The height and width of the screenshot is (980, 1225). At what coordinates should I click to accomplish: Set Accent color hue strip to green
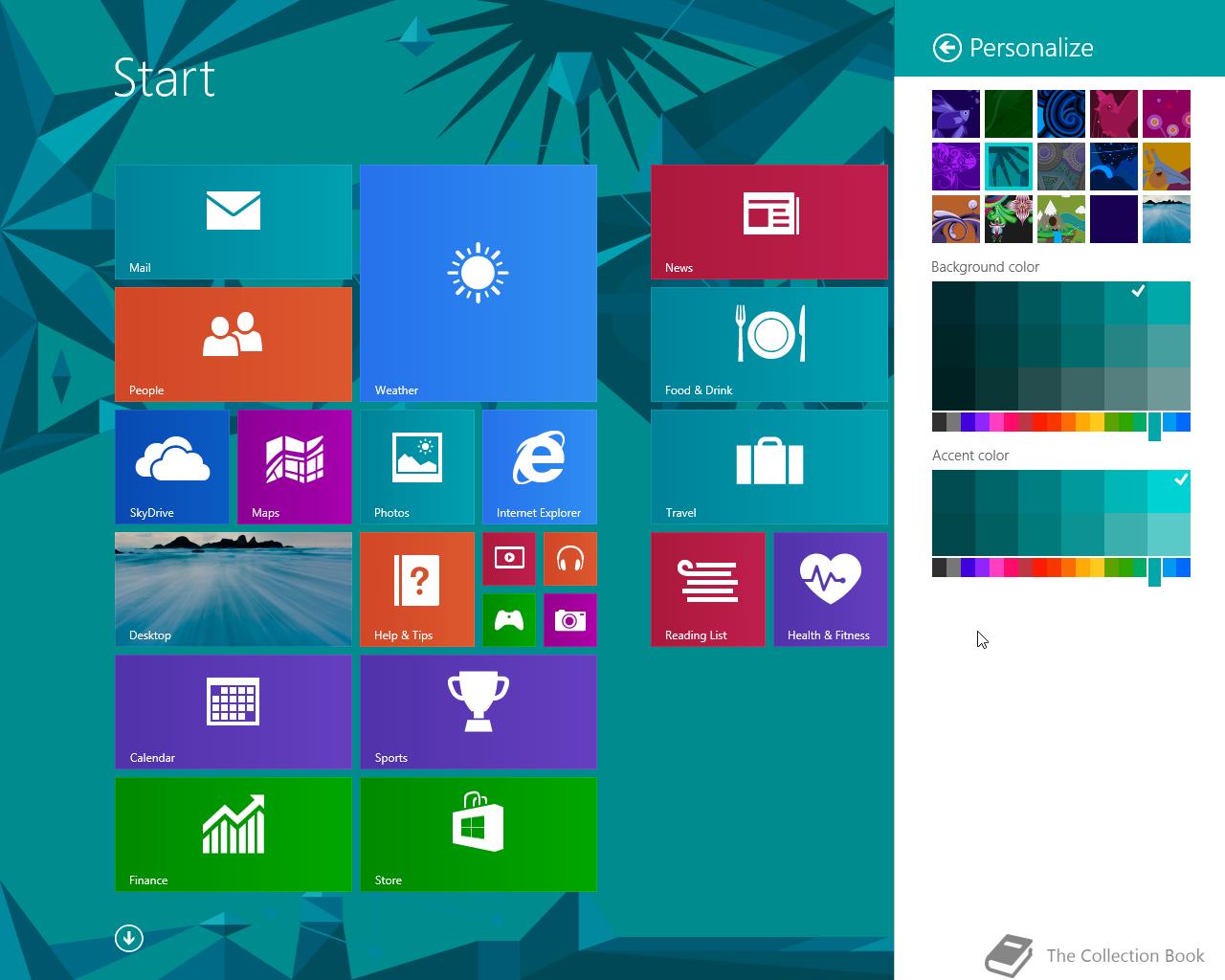pos(1125,568)
